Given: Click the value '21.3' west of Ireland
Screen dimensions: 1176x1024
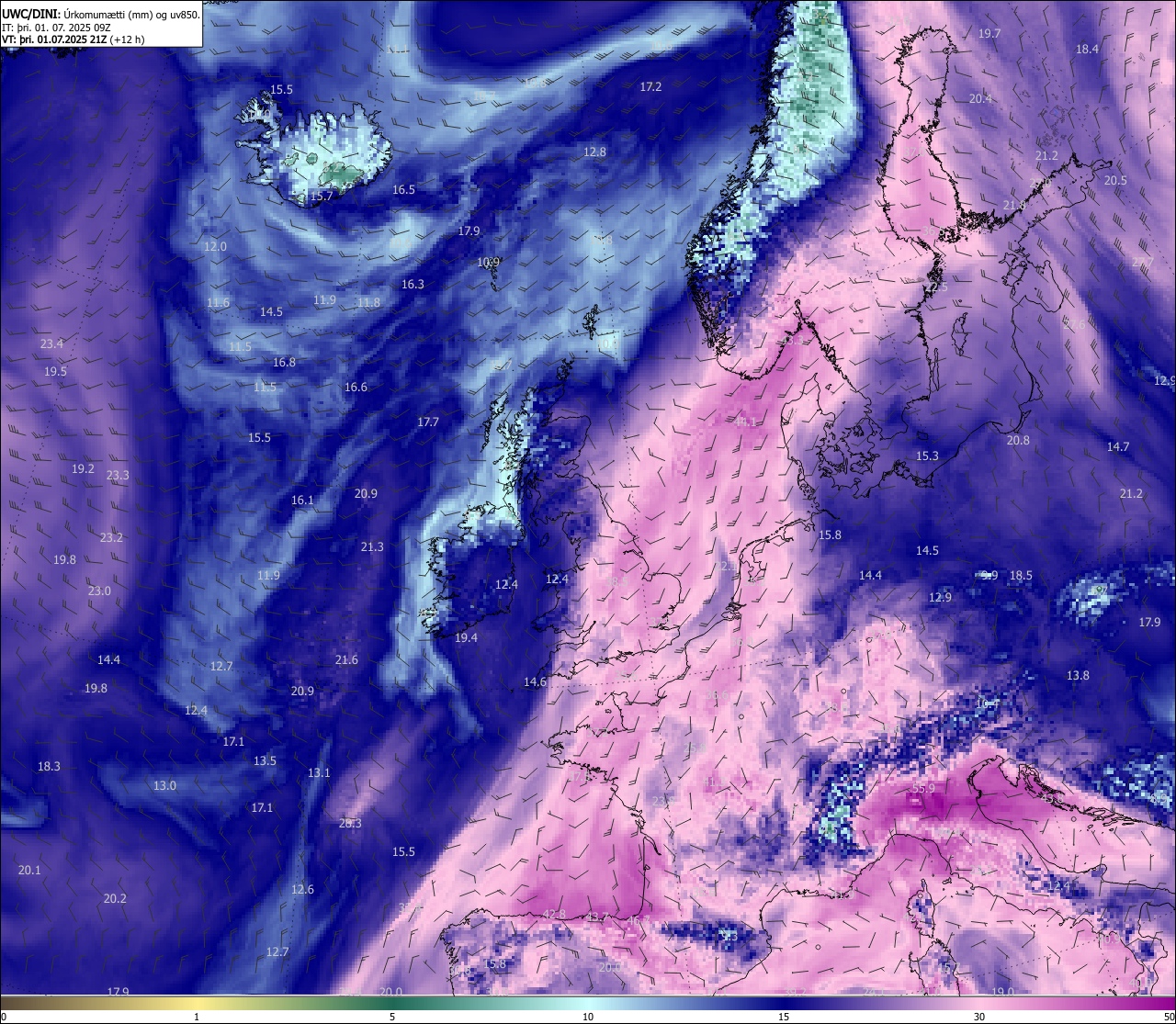Looking at the screenshot, I should tap(372, 546).
